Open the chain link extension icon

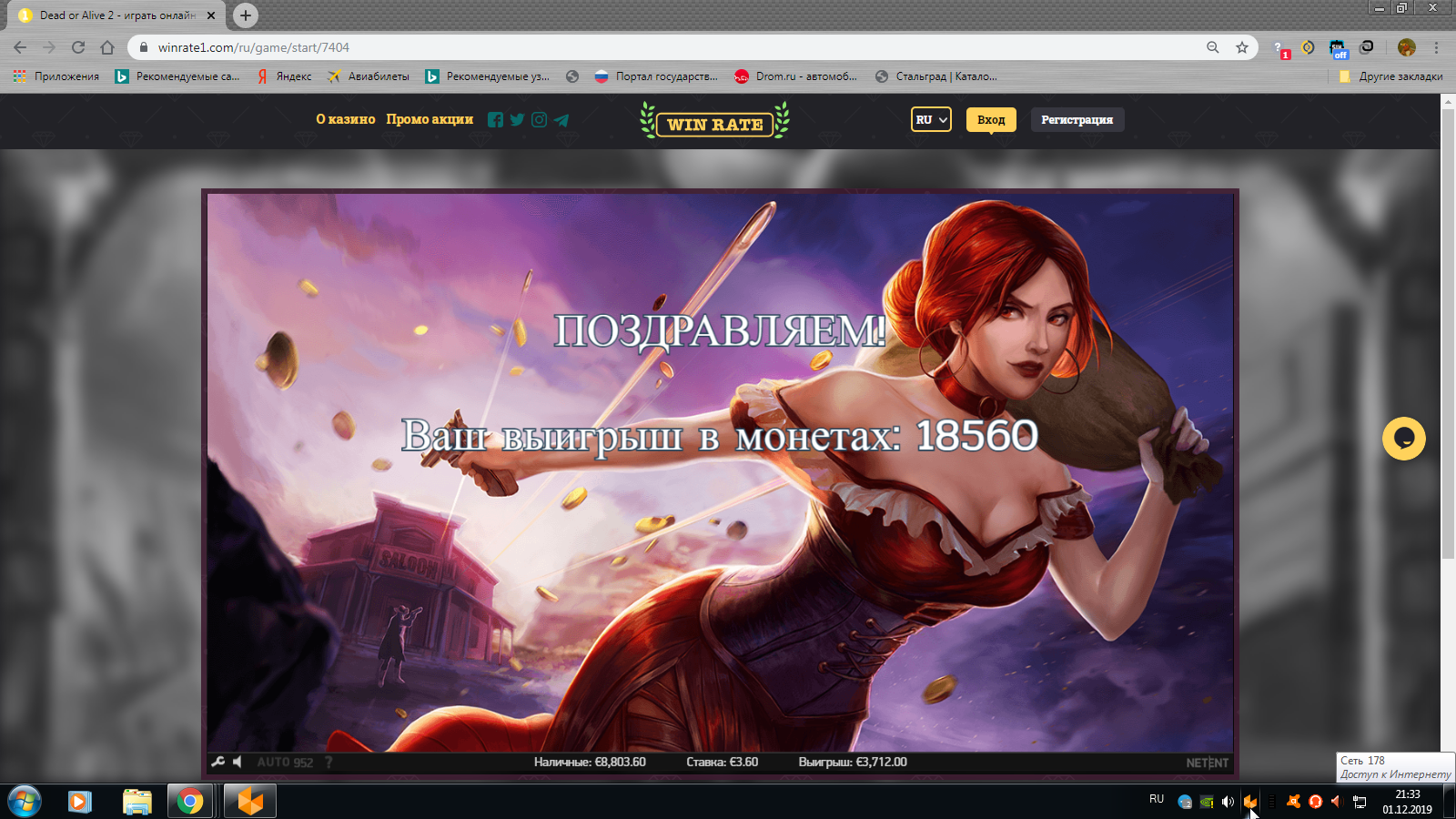pyautogui.click(x=1367, y=47)
